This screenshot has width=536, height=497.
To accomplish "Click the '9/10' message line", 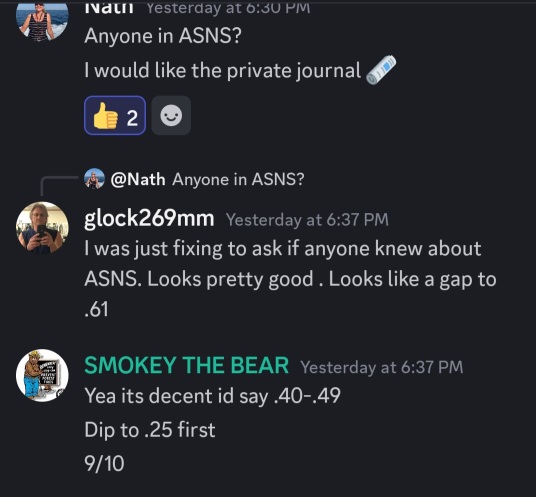I will (104, 464).
